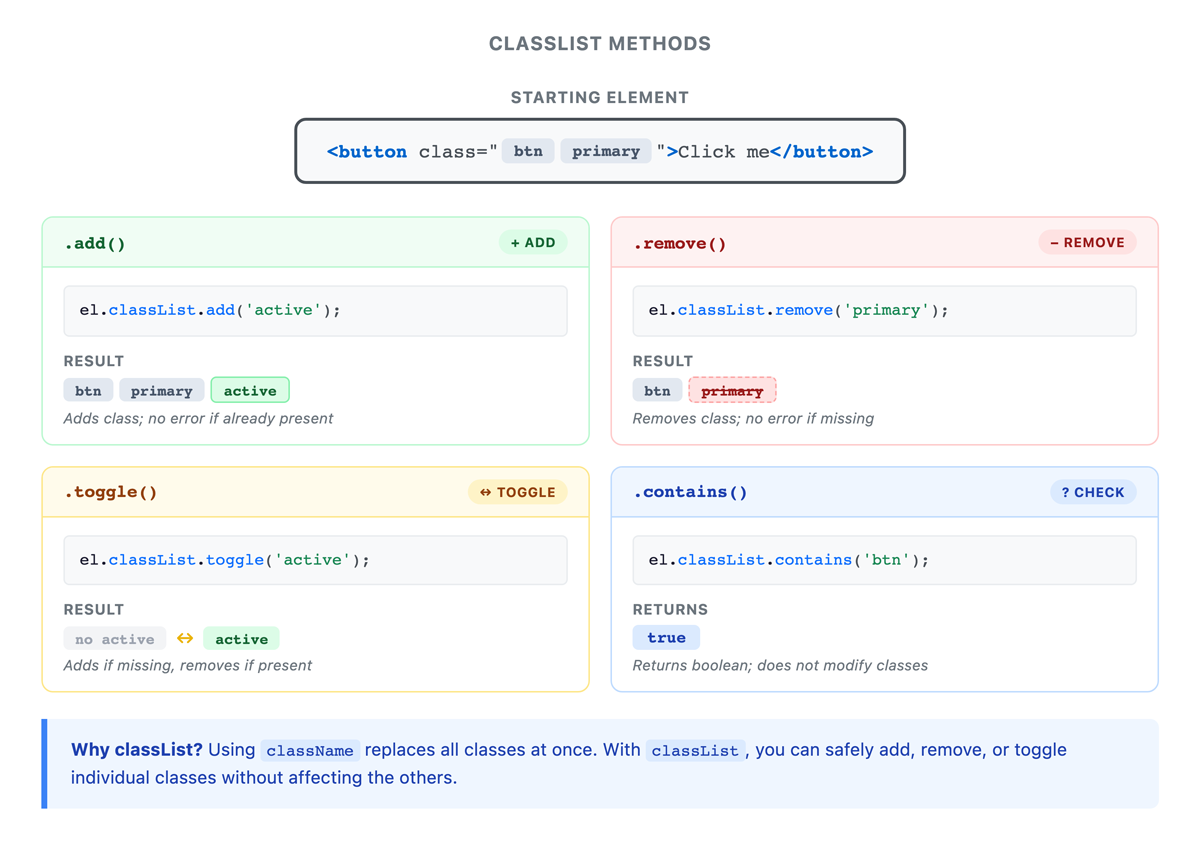Viewport: 1200px width, 854px height.
Task: Click the ? CHECK badge
Action: (1093, 492)
